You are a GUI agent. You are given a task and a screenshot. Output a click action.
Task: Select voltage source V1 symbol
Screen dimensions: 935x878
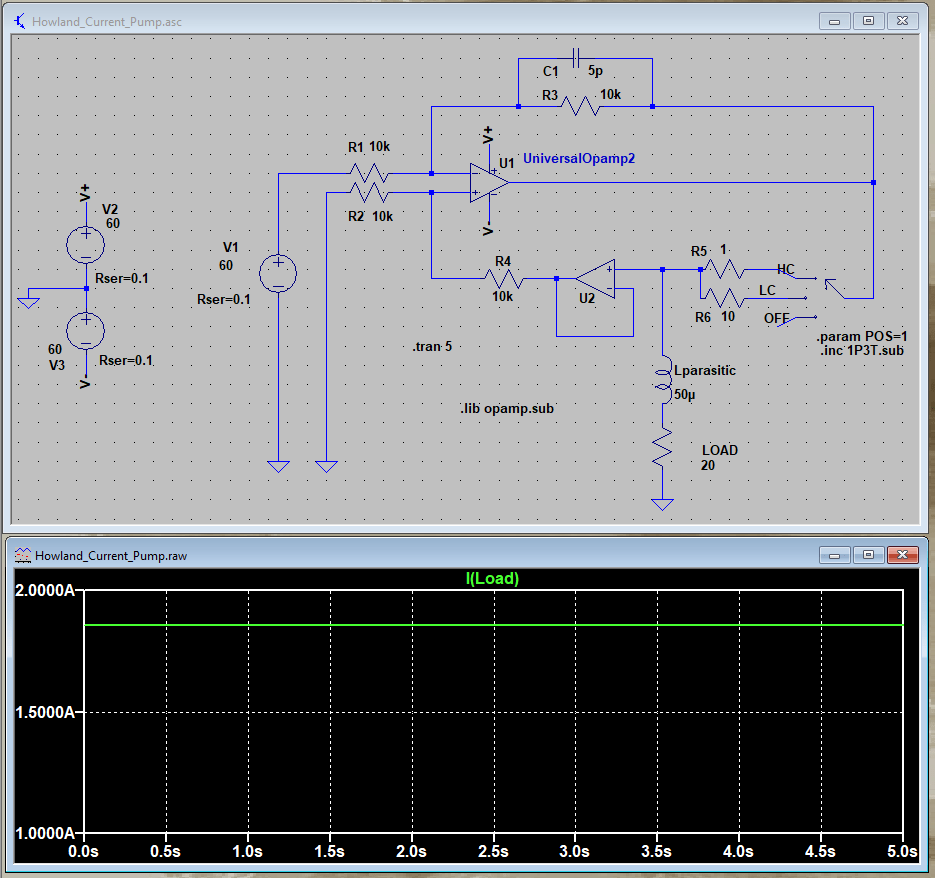click(278, 272)
